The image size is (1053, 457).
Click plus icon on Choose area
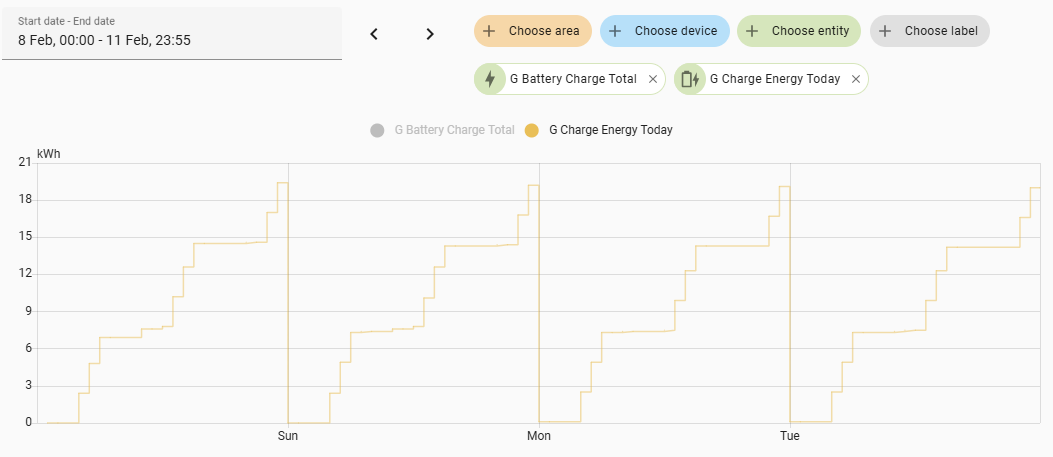pos(489,31)
